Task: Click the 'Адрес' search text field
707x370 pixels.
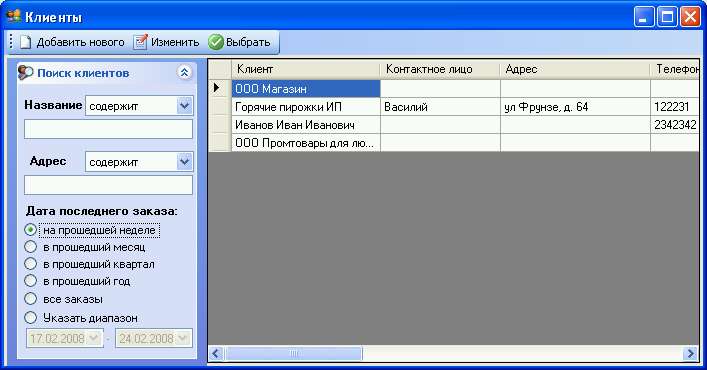Action: point(108,185)
